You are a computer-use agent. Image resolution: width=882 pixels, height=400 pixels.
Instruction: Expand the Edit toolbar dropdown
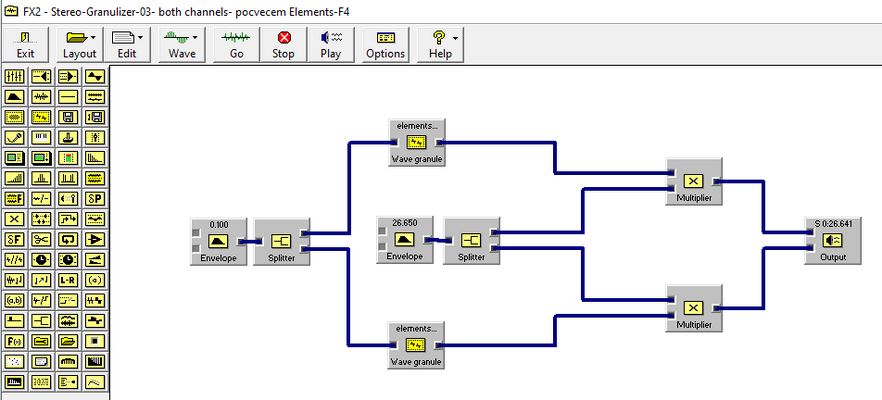127,44
